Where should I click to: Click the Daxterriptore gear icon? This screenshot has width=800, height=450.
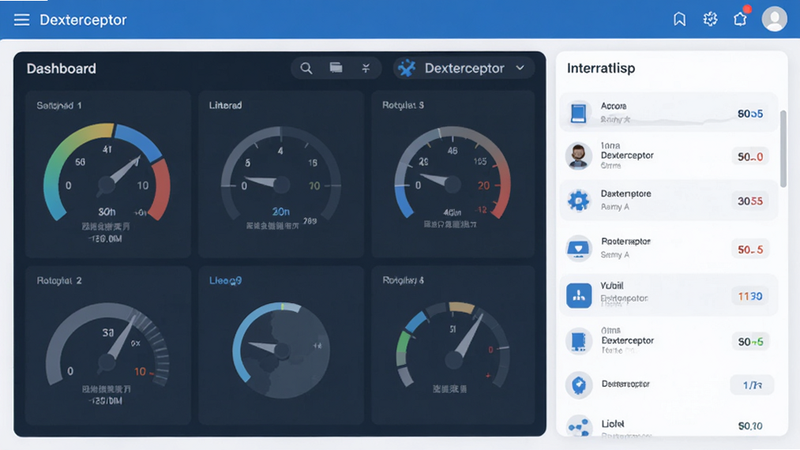(x=579, y=201)
